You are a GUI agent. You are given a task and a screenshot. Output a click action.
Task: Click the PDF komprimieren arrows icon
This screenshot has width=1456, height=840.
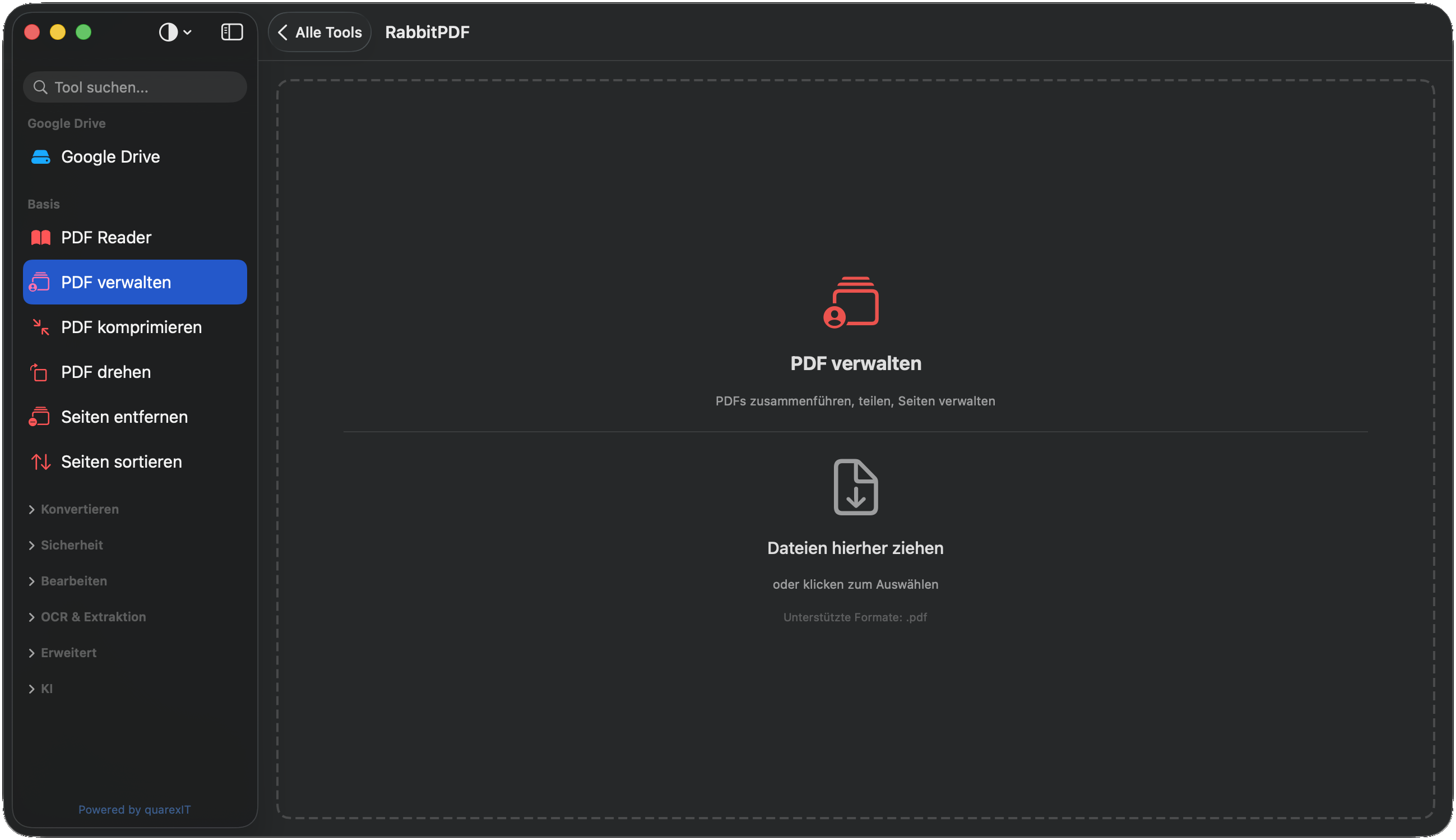40,327
